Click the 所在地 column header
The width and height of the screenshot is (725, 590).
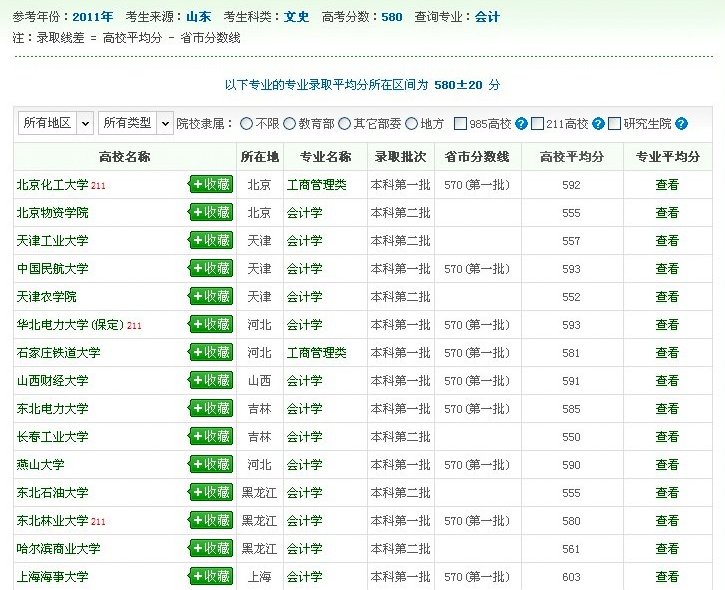pyautogui.click(x=259, y=157)
